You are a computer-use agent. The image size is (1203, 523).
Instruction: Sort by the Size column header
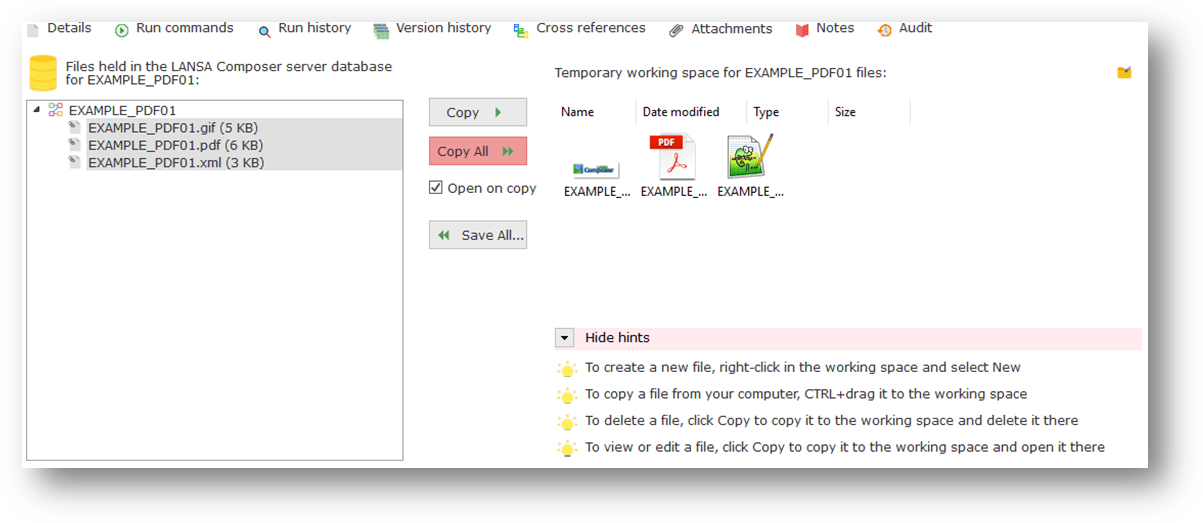pos(845,112)
